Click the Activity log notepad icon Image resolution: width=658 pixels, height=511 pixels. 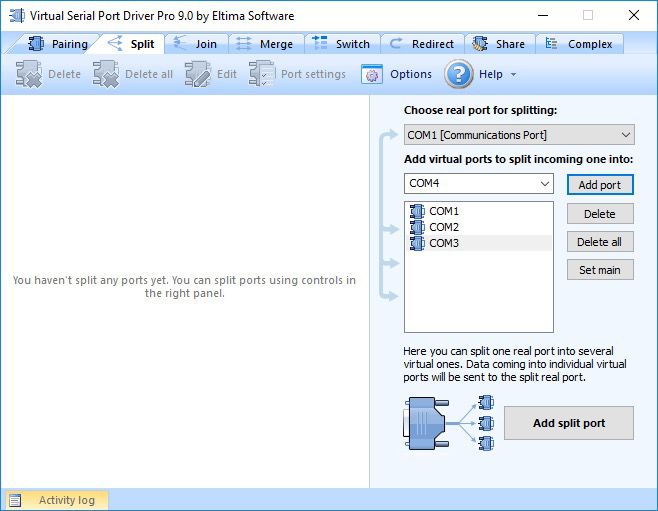point(15,500)
